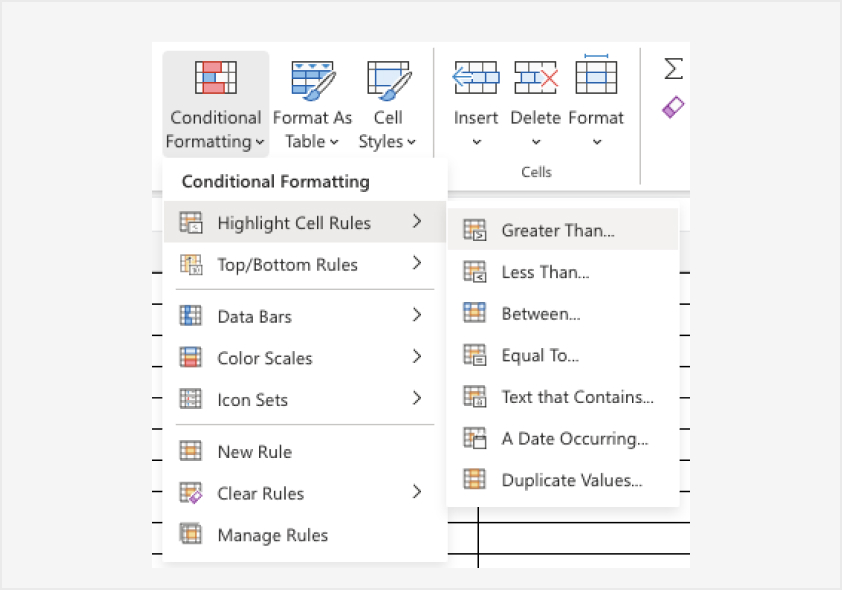Click the Data Bars icon
Viewport: 842px width, 590px height.
[191, 316]
